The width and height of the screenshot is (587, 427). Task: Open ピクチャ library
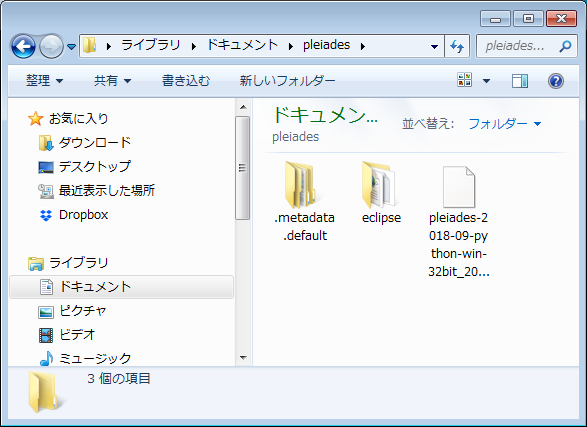pos(73,311)
